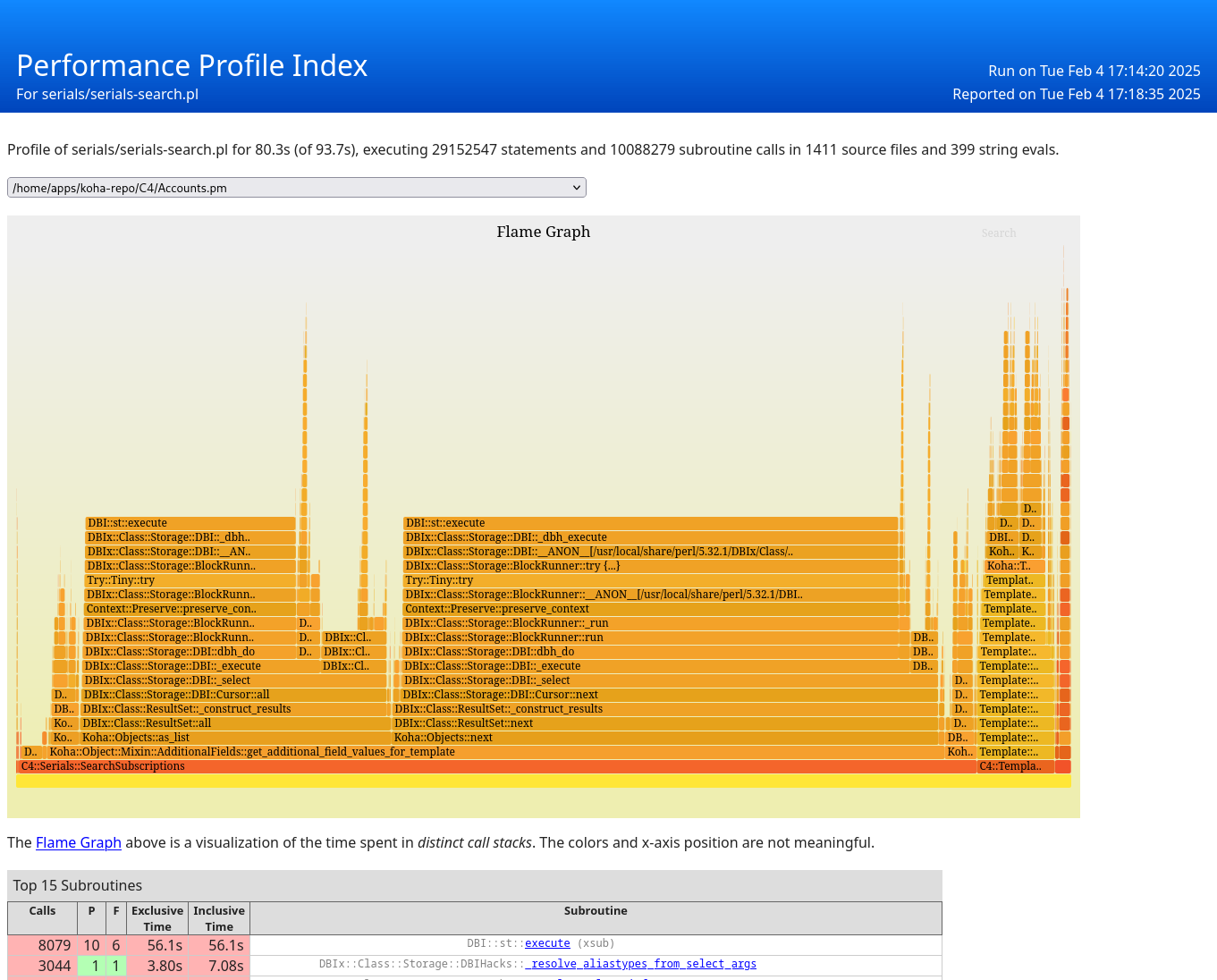Click the Flame Graph title text

pos(543,232)
